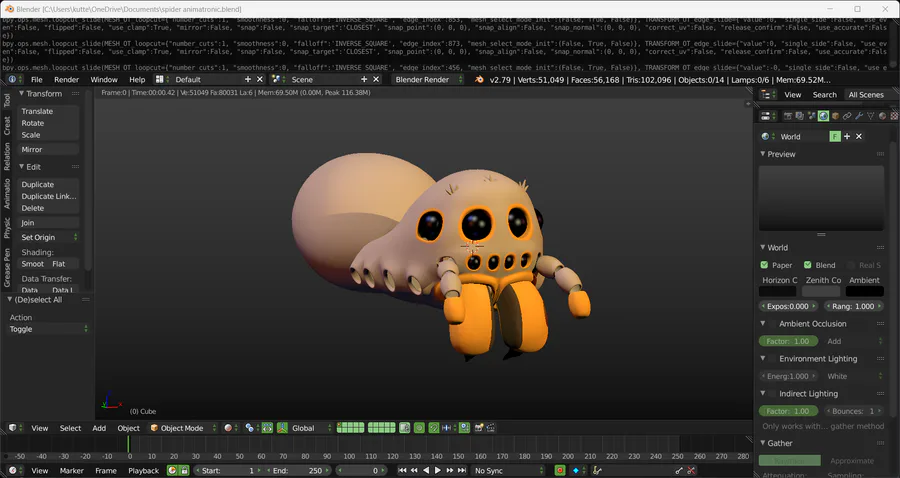Click the Rotate button
The width and height of the screenshot is (900, 478).
coord(48,123)
